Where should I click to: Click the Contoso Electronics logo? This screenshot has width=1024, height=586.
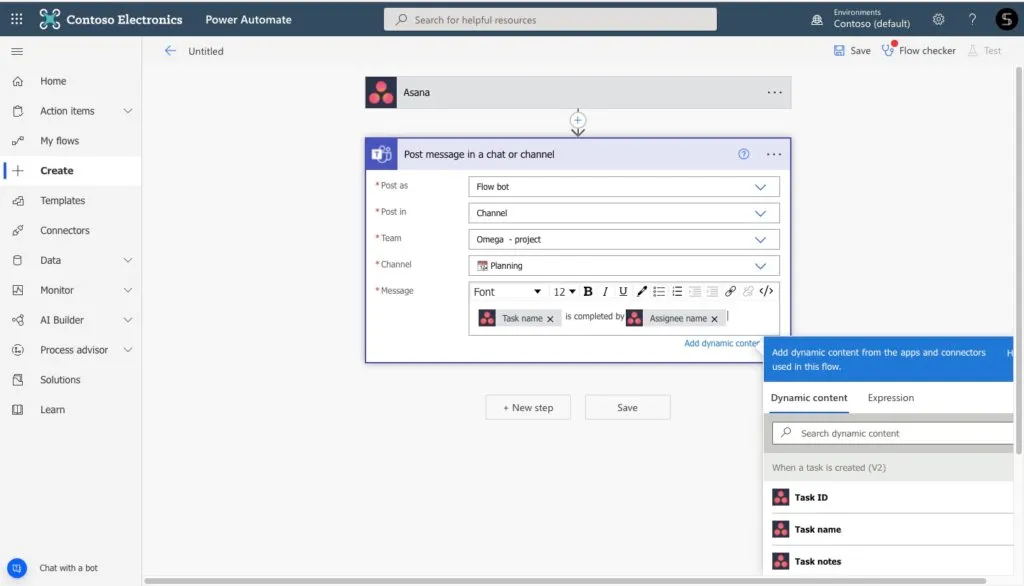click(x=49, y=19)
